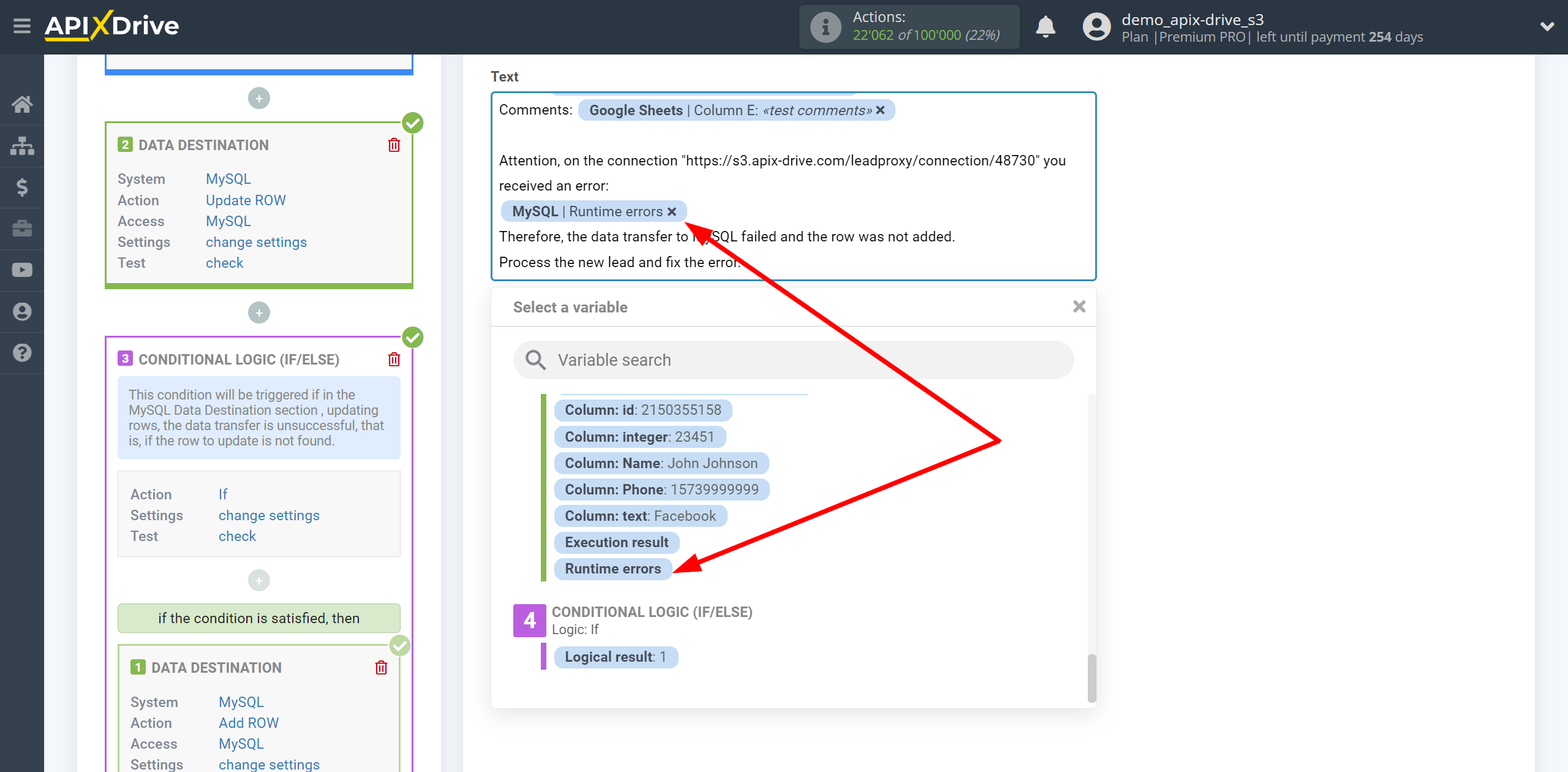Add step above Data Destination block

tap(259, 98)
